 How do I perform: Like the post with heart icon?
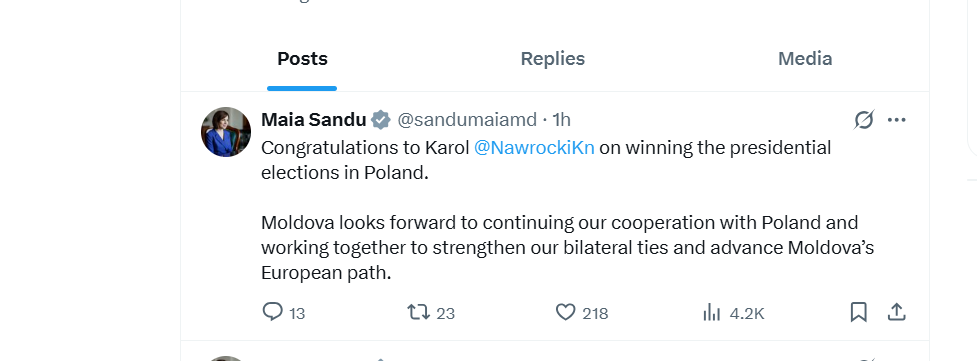(565, 311)
